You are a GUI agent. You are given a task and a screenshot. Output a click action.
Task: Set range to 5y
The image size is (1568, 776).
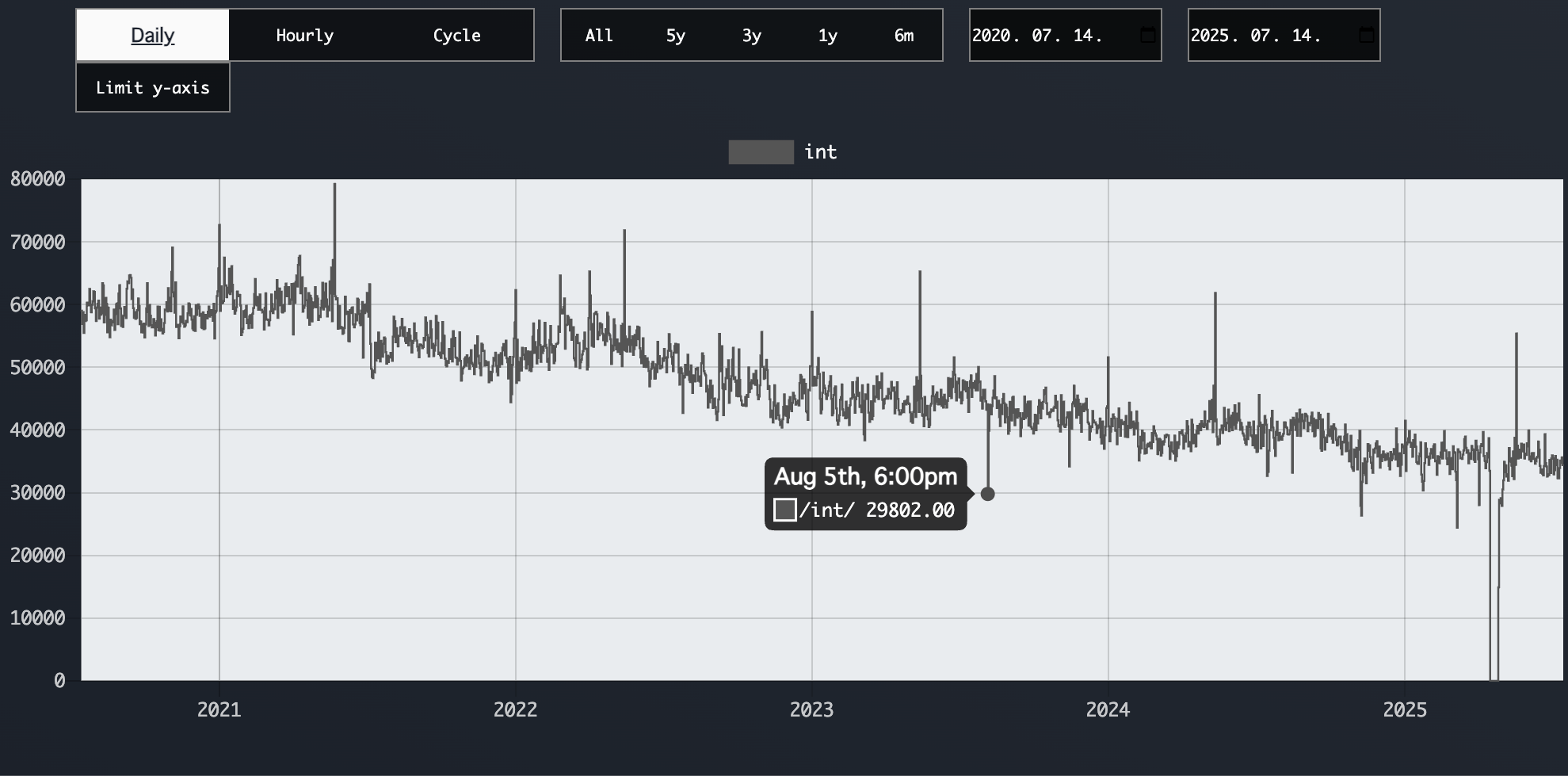click(x=675, y=35)
